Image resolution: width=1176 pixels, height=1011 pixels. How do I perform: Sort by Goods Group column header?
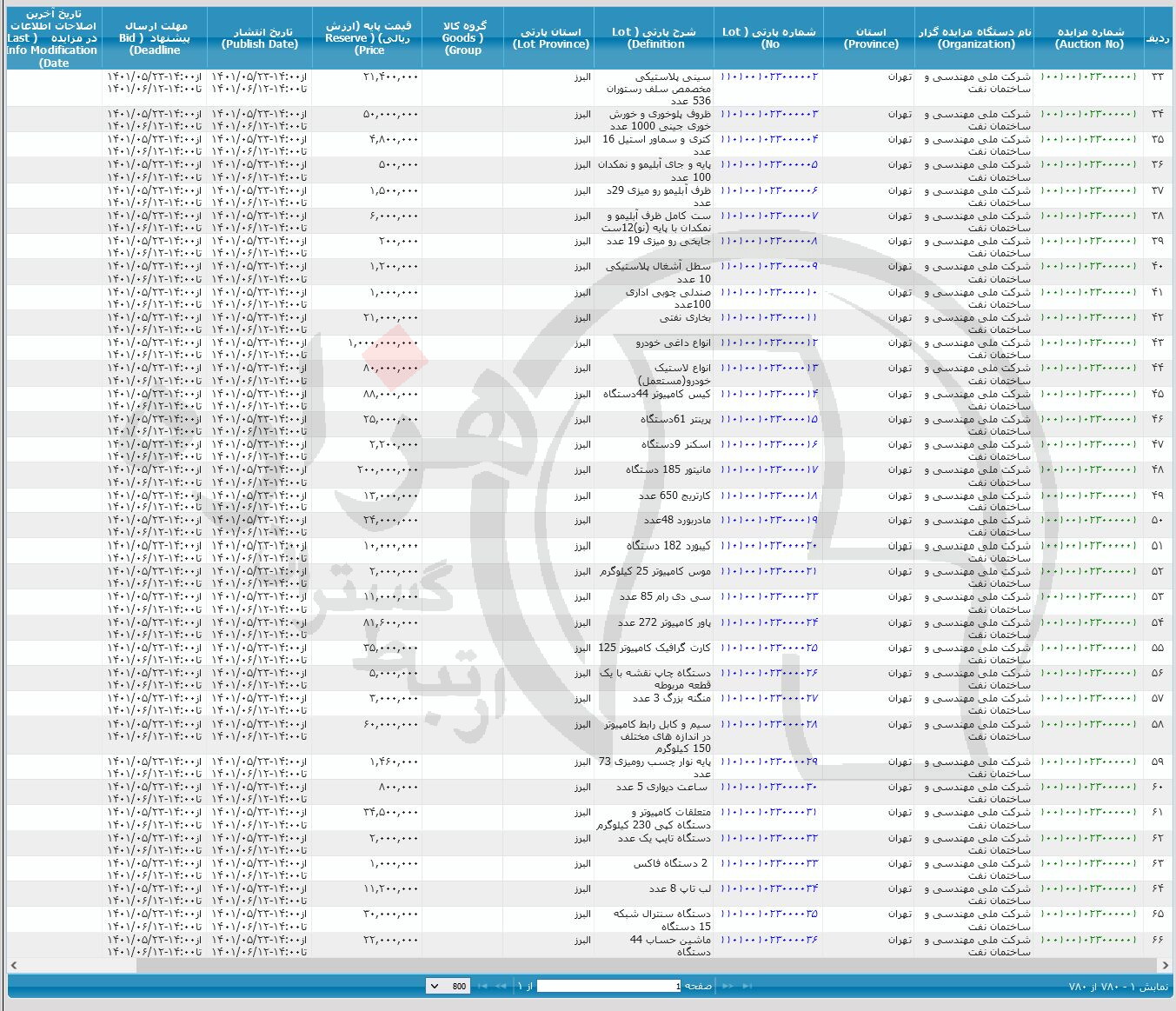pos(463,38)
